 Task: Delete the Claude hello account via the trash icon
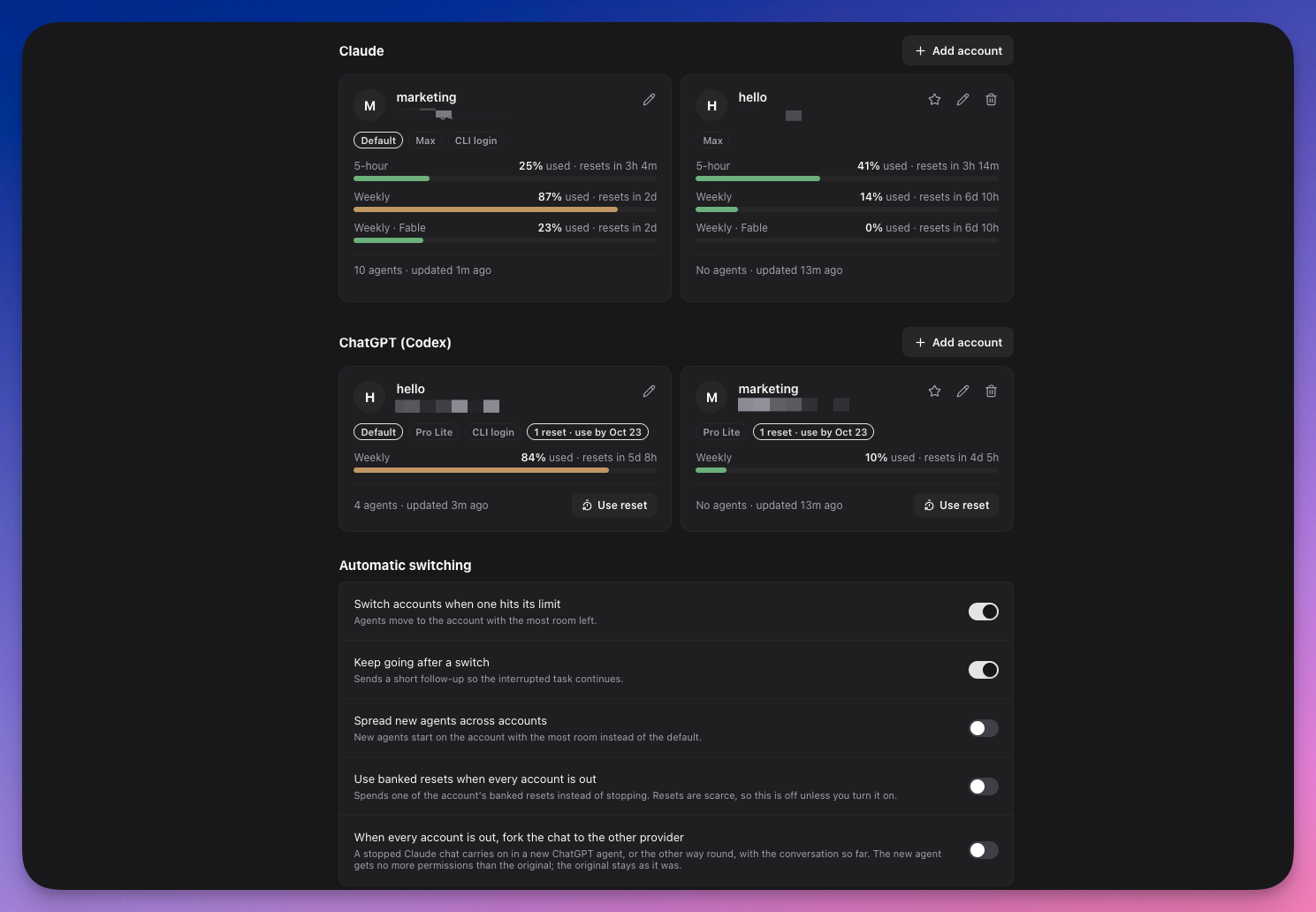tap(991, 100)
